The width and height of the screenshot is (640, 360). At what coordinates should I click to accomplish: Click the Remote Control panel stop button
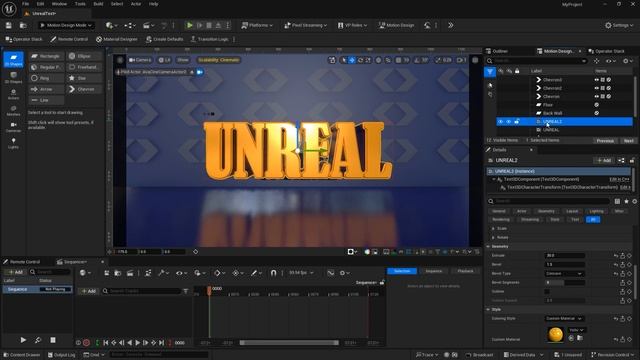pos(53,340)
